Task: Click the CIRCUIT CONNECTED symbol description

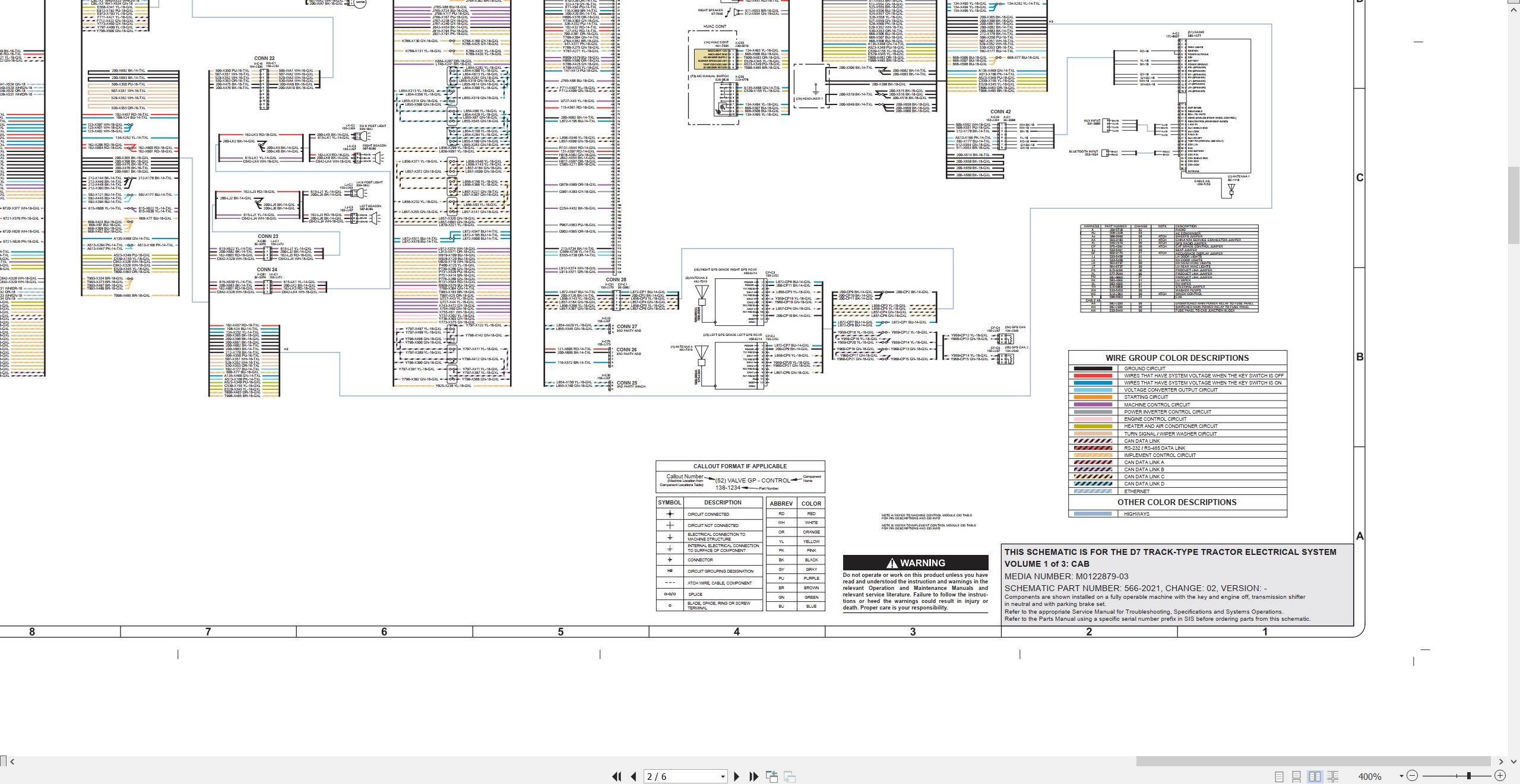Action: pyautogui.click(x=708, y=515)
